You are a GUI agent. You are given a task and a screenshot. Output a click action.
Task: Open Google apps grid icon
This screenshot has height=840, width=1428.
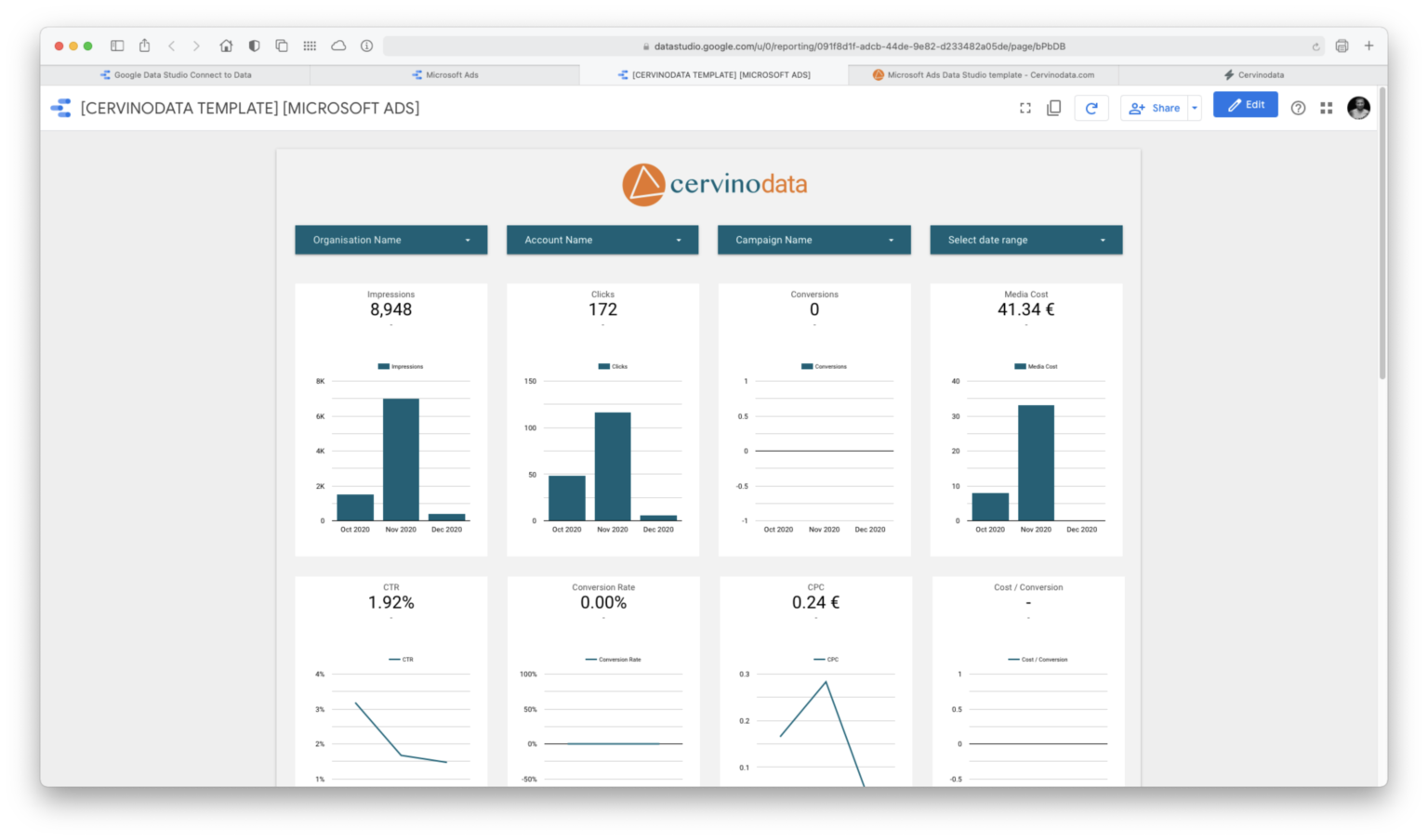(1327, 108)
